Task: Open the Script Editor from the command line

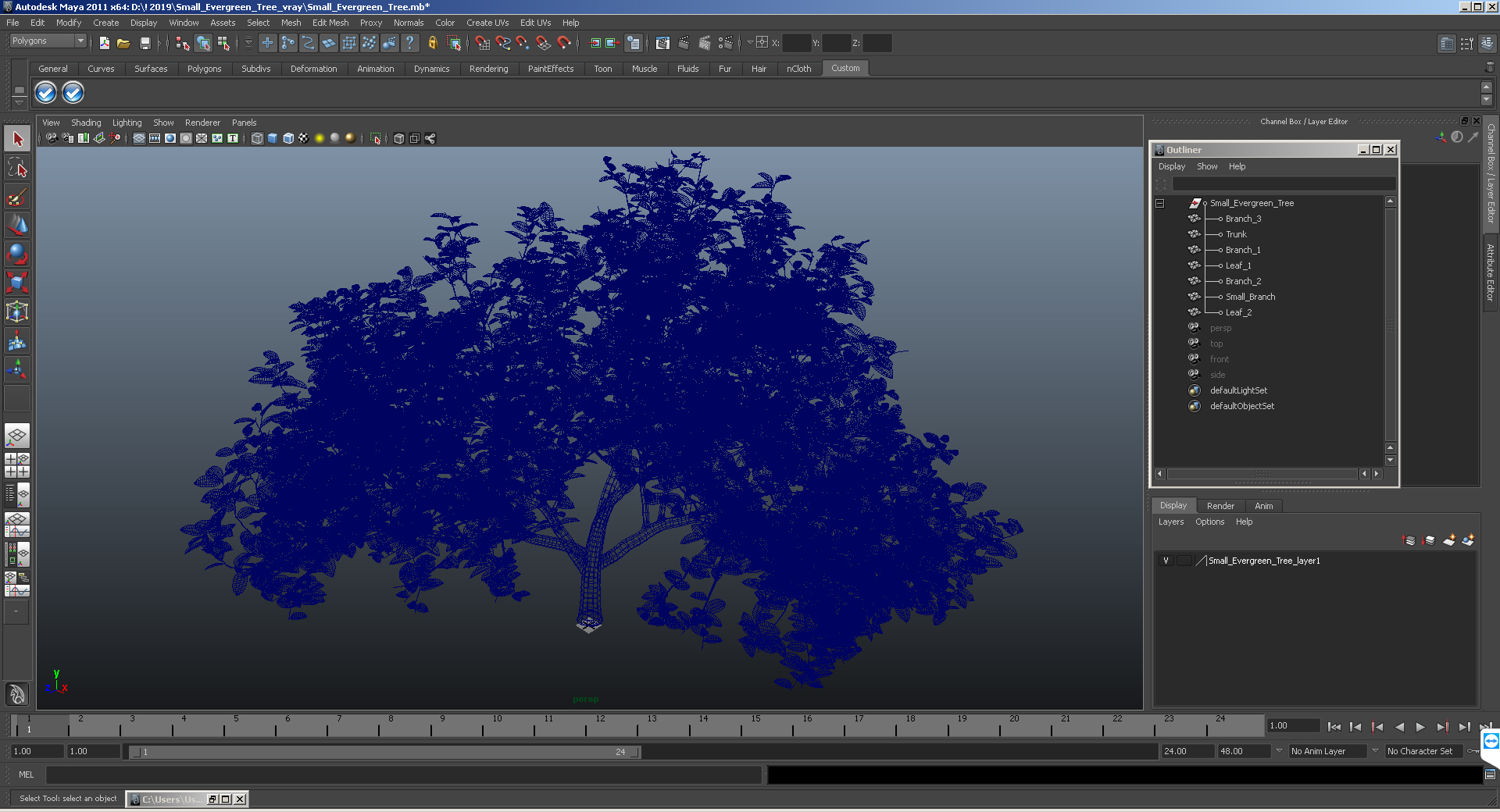Action: click(1490, 775)
